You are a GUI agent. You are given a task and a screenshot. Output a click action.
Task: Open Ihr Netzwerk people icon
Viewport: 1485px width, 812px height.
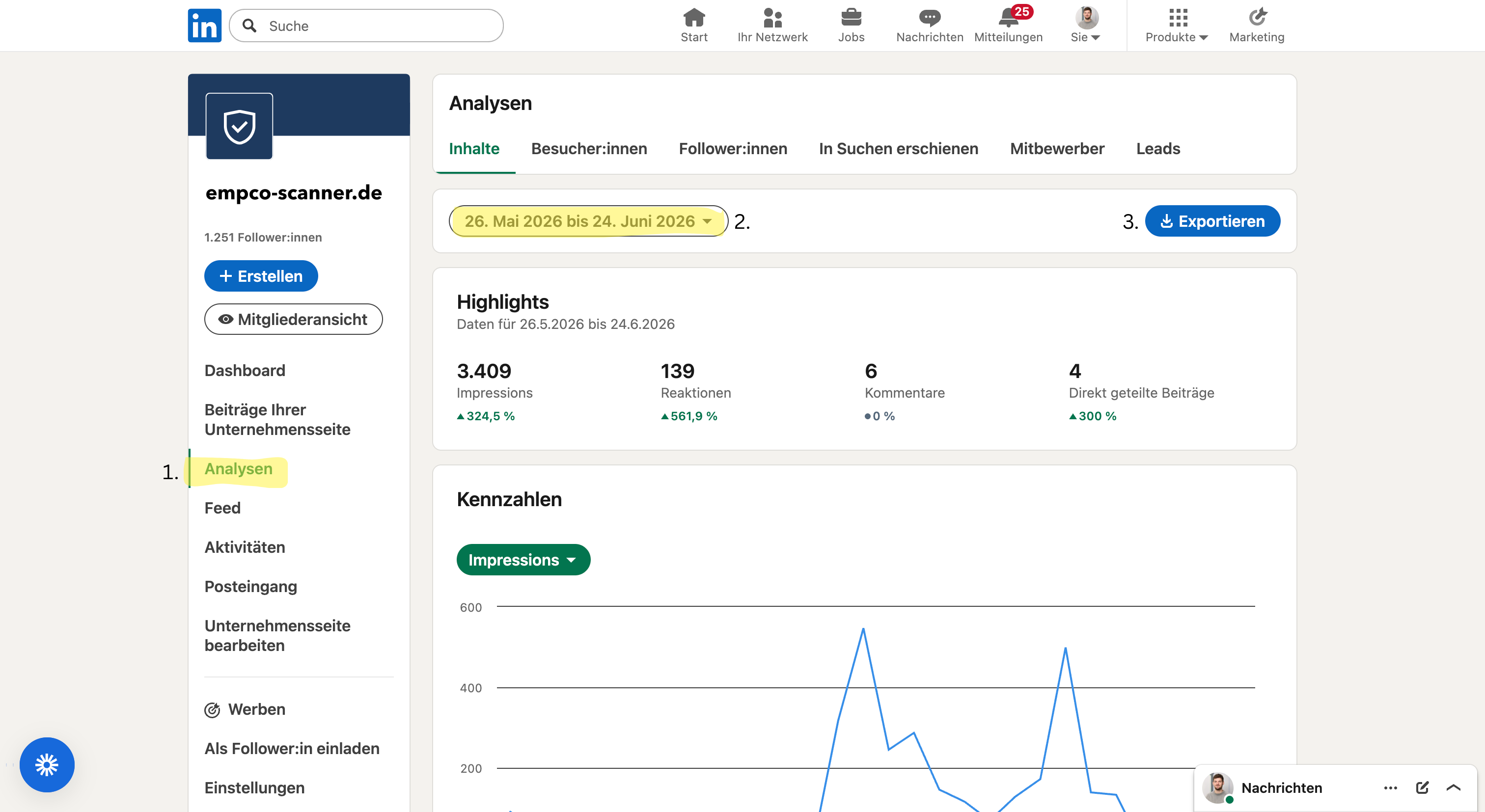772,18
